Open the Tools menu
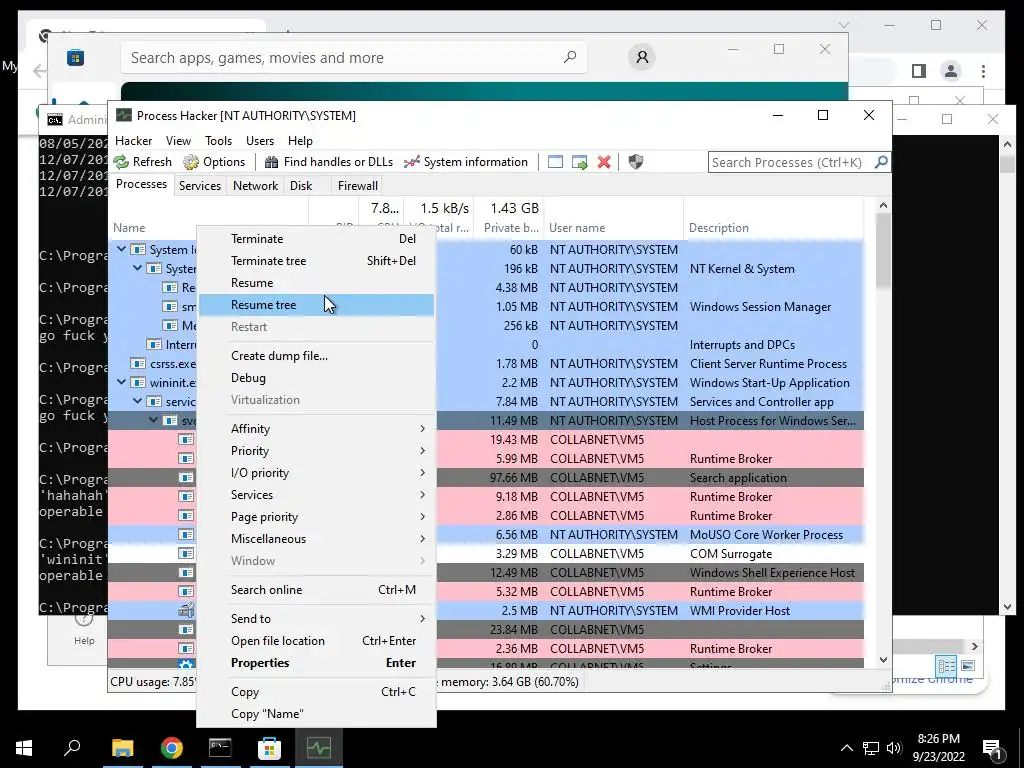 coord(218,140)
